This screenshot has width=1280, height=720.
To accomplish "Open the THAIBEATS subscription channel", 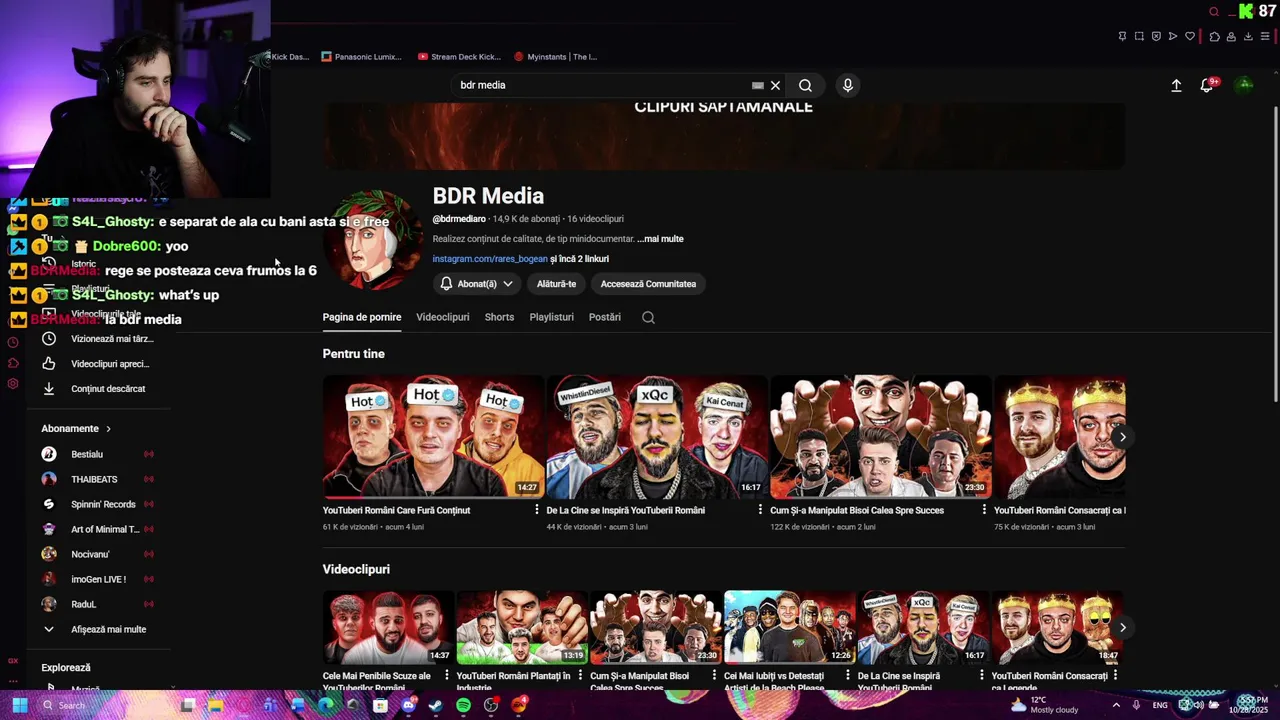I will pos(98,479).
